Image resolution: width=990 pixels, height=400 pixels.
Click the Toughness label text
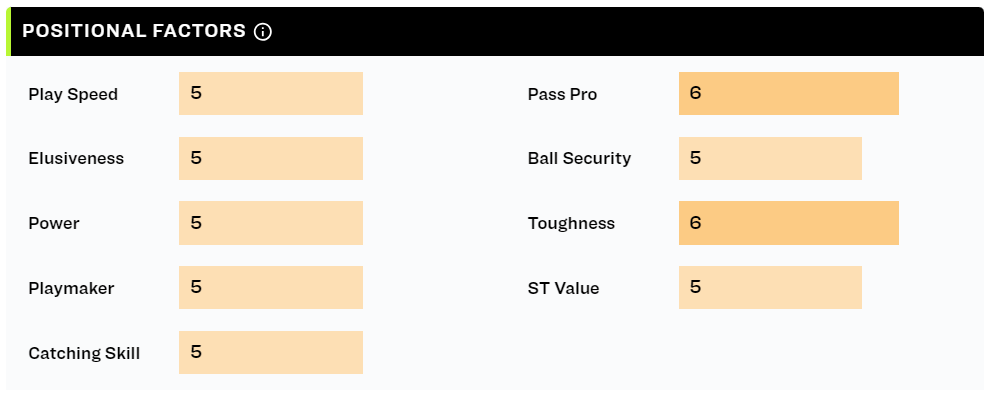click(571, 224)
